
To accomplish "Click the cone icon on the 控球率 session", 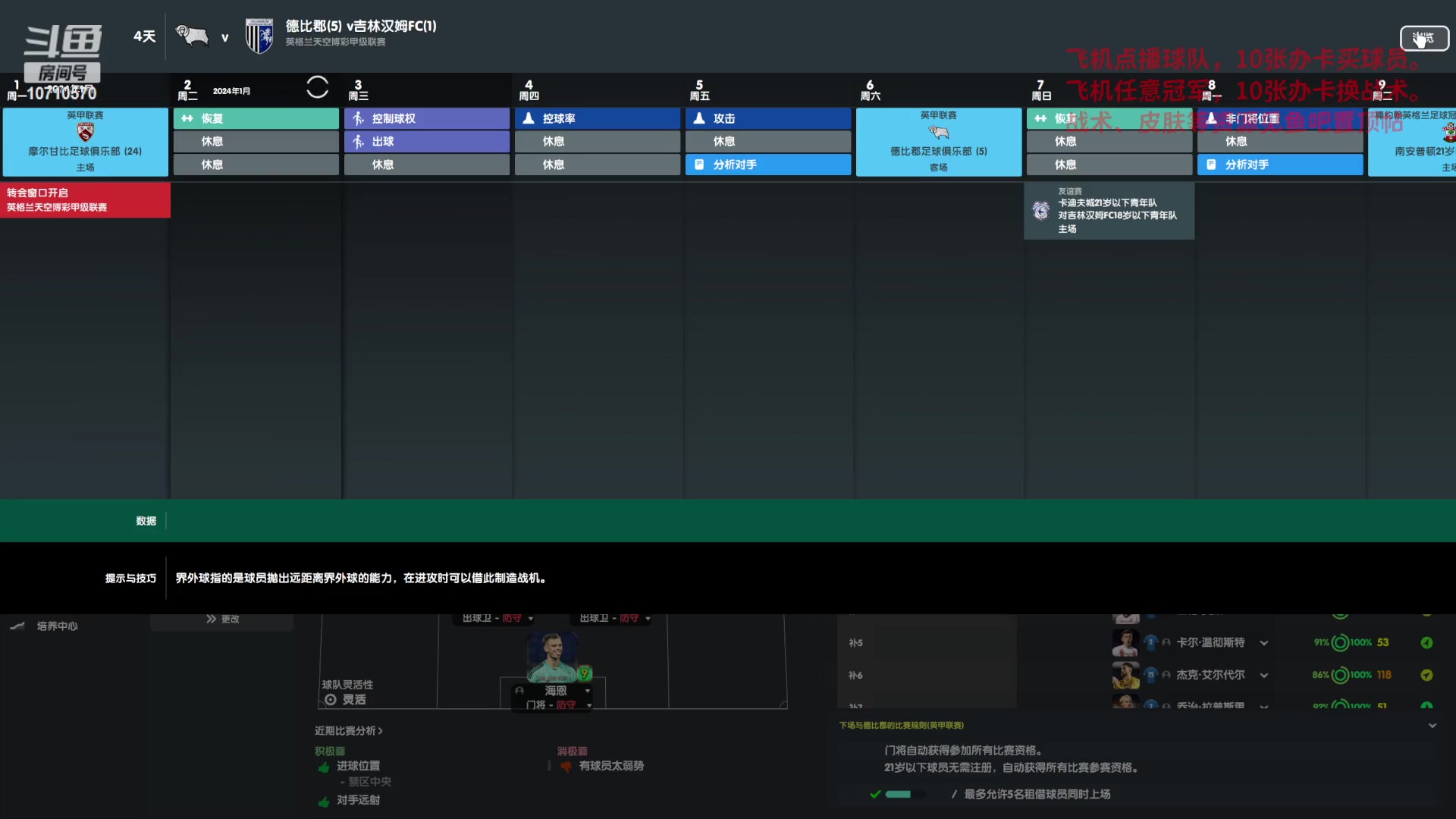I will tap(529, 118).
